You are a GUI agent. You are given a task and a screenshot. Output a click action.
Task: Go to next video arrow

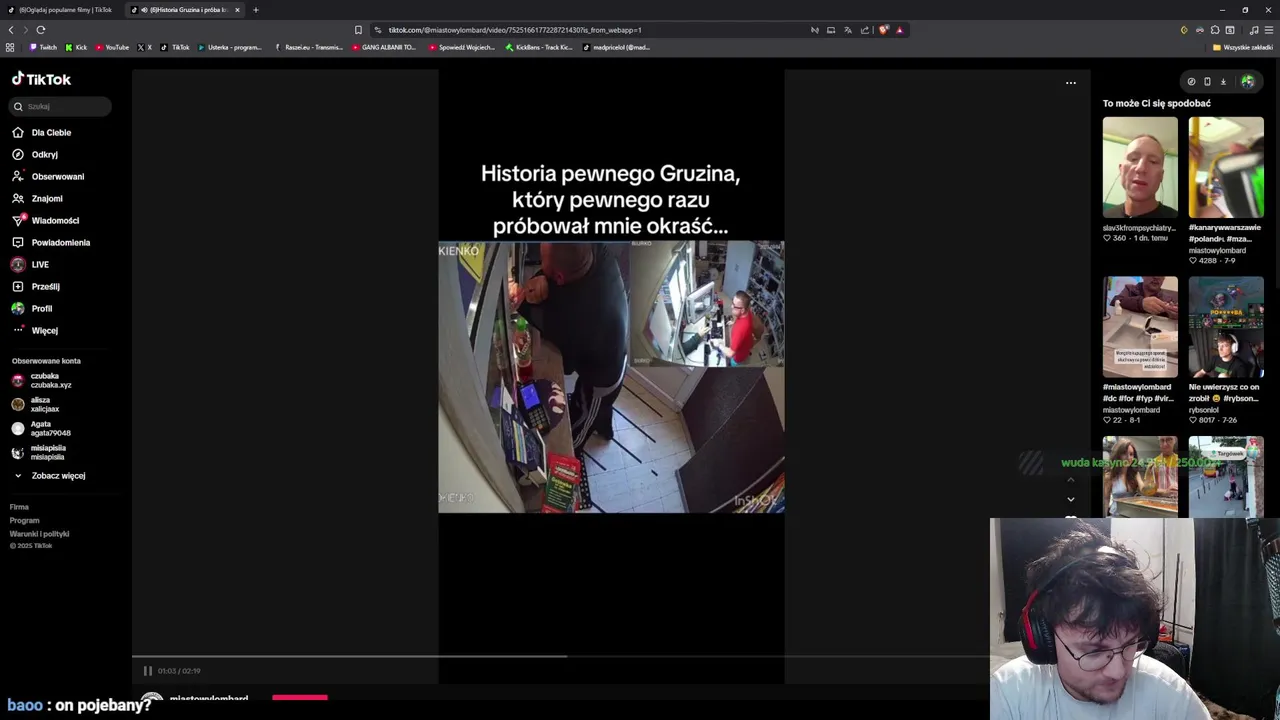pyautogui.click(x=1071, y=499)
